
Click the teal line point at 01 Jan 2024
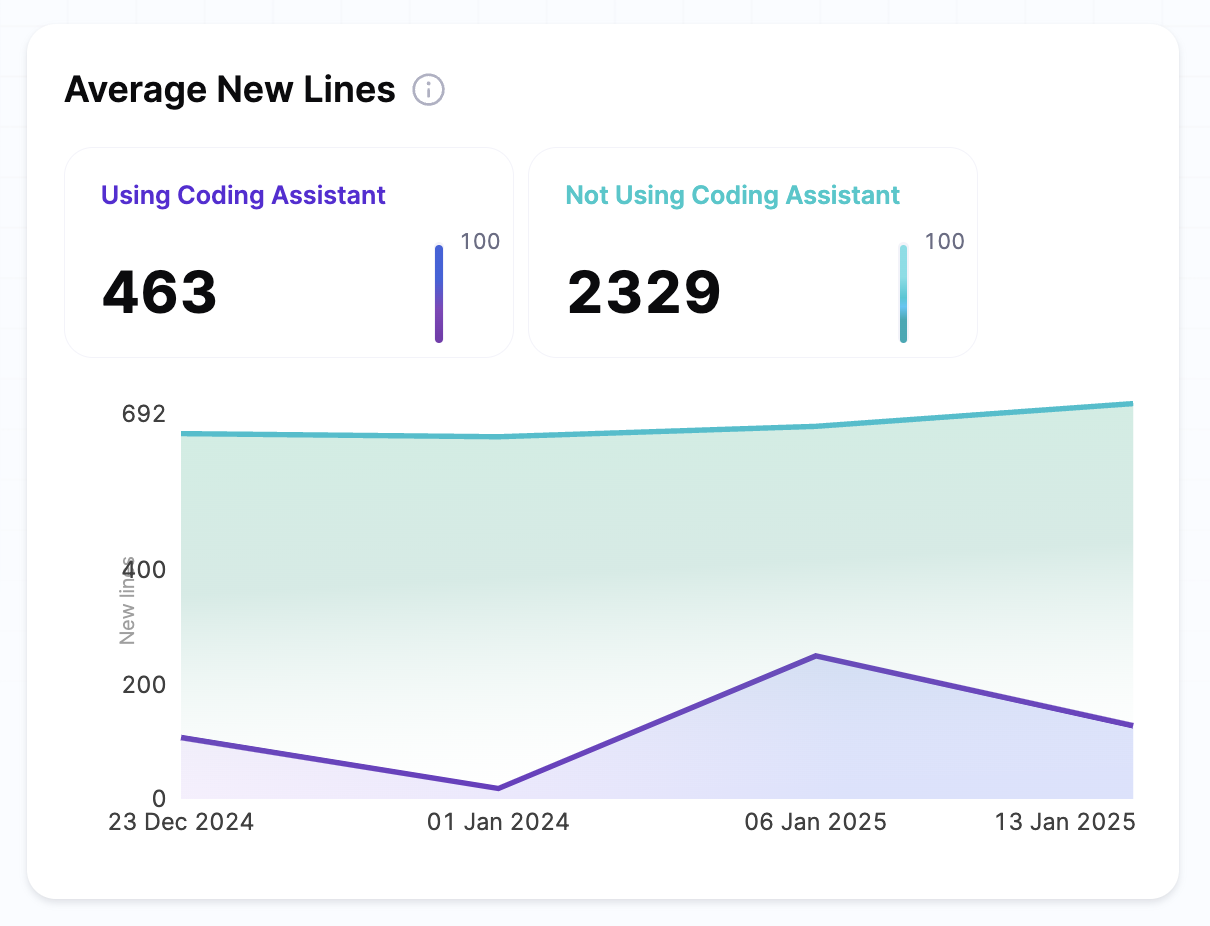(498, 437)
